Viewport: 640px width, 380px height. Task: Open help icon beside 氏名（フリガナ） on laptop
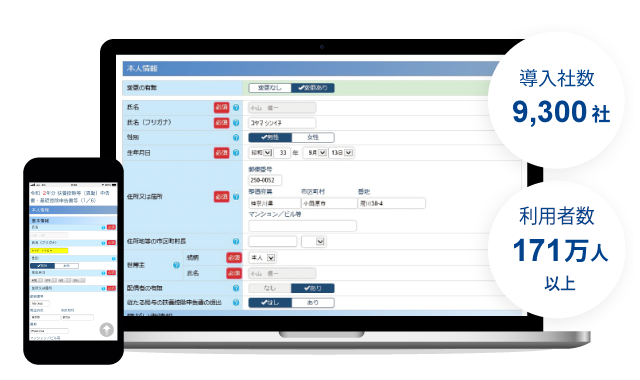(x=236, y=122)
